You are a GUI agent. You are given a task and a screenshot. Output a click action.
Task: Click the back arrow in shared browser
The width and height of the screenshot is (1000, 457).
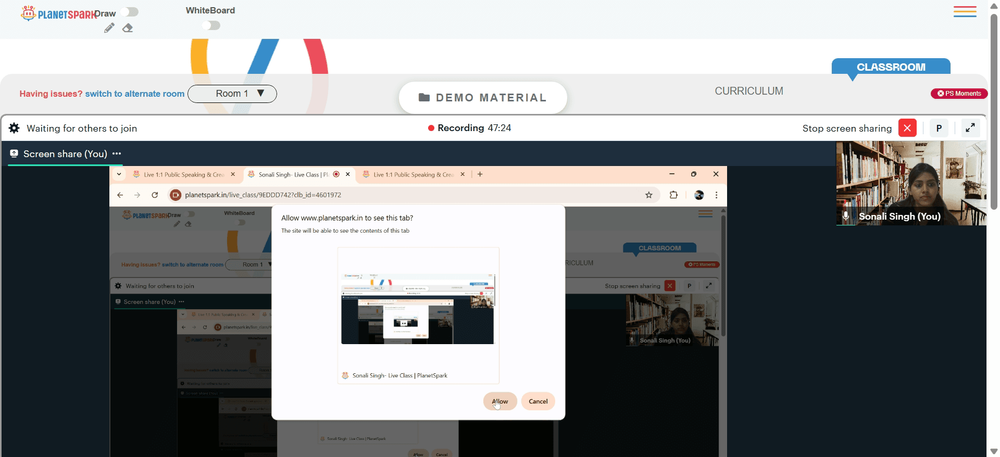tap(120, 195)
